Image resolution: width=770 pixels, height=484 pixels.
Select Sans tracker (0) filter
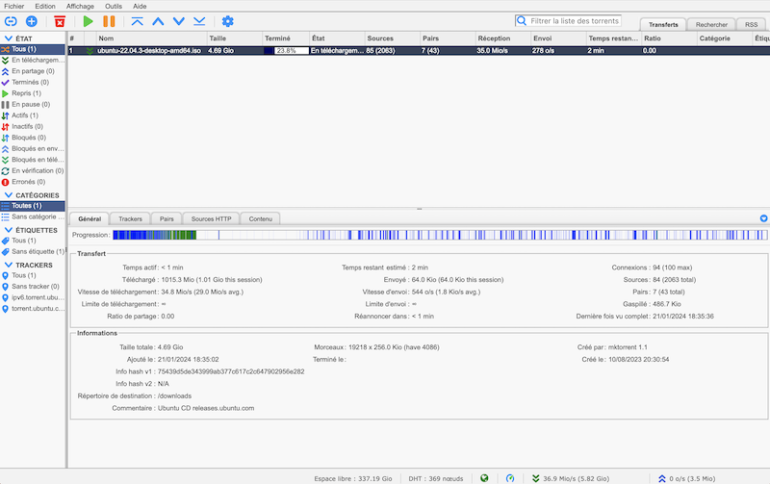pos(32,286)
